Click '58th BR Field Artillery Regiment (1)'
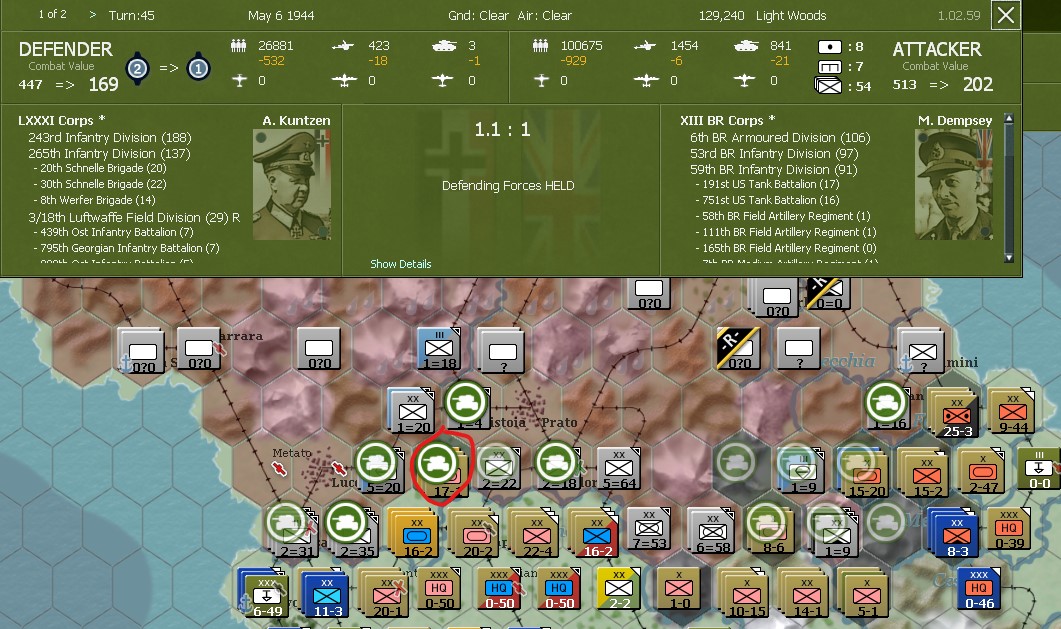The height and width of the screenshot is (629, 1061). click(x=786, y=216)
